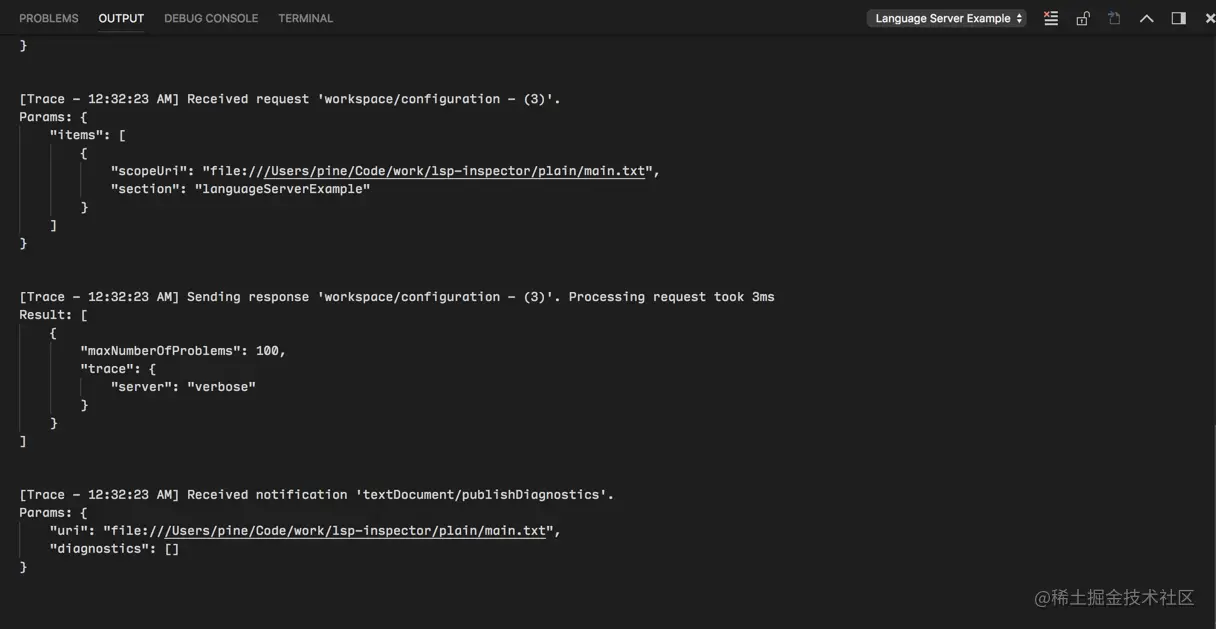Maximize the panel with the up chevron

tap(1147, 18)
